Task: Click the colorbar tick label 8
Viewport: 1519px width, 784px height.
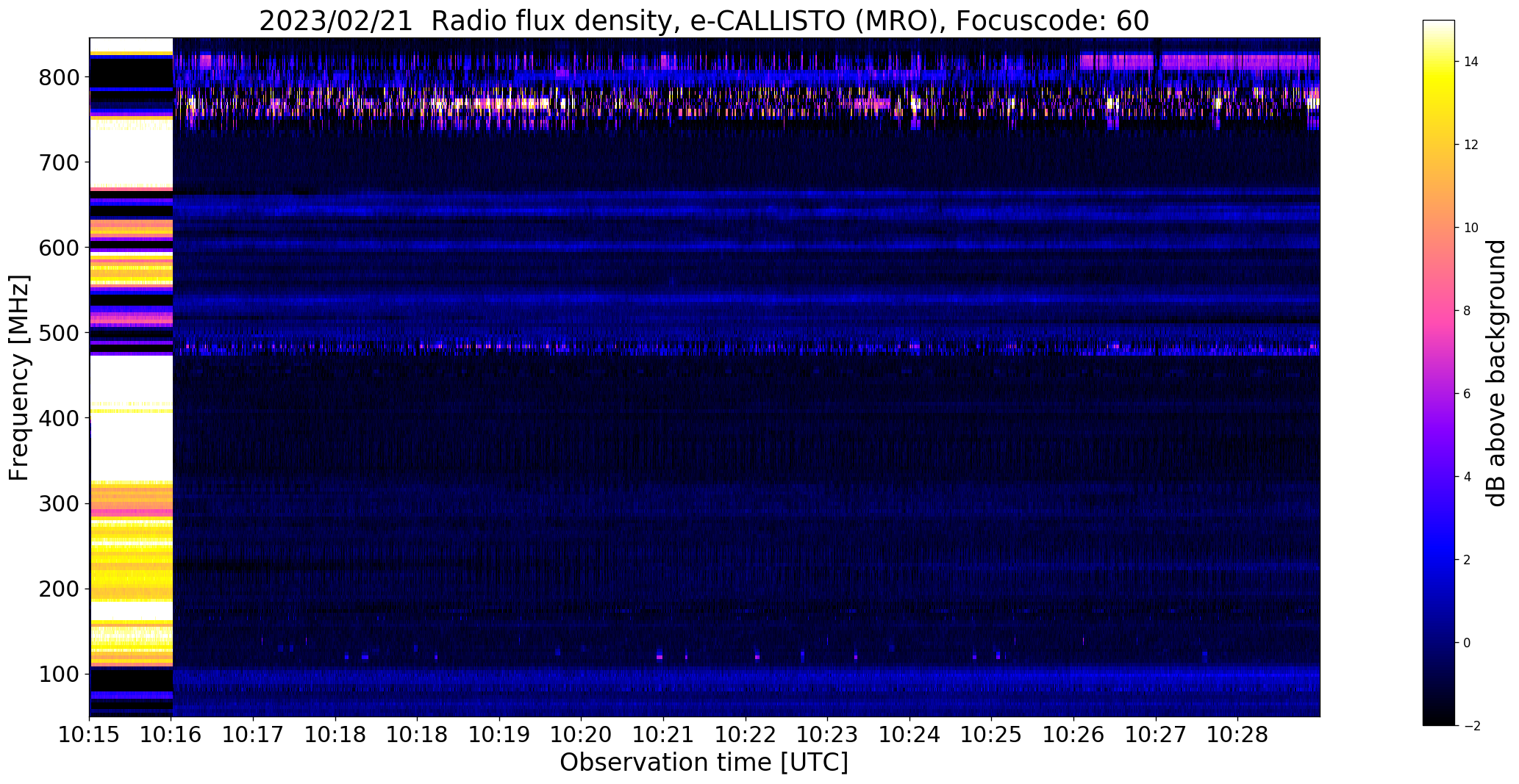Action: pyautogui.click(x=1468, y=311)
